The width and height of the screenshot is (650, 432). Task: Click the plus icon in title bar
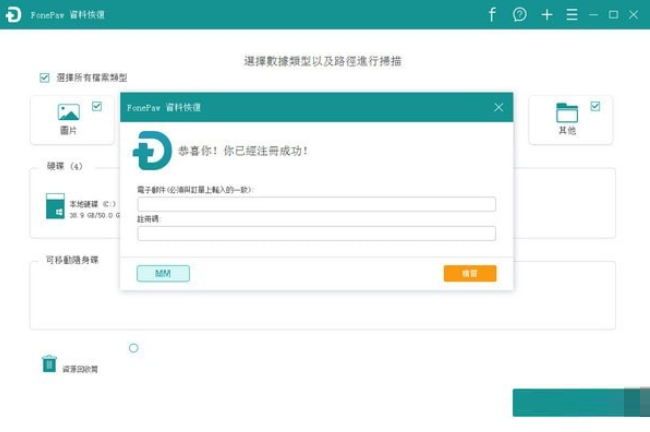tap(547, 15)
